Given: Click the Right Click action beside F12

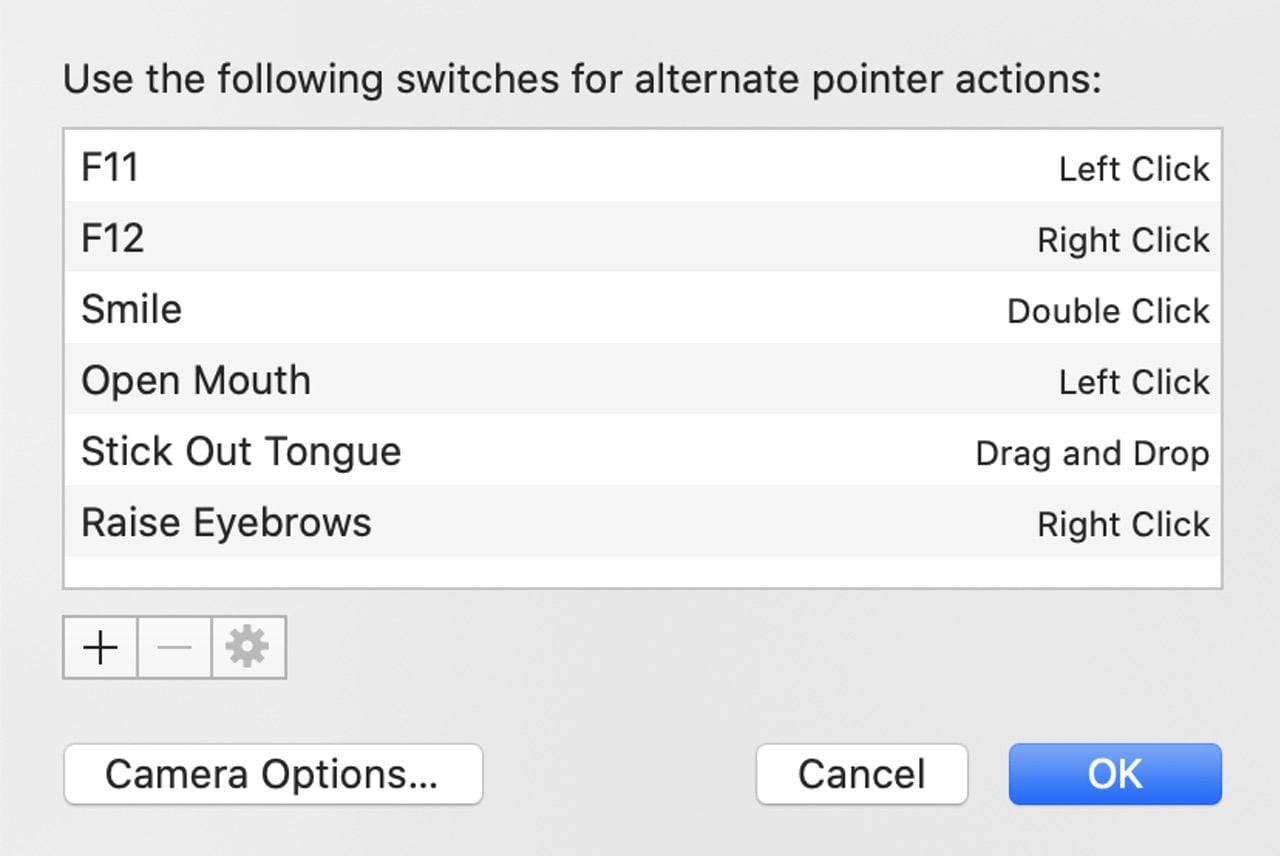Looking at the screenshot, I should (x=1123, y=240).
